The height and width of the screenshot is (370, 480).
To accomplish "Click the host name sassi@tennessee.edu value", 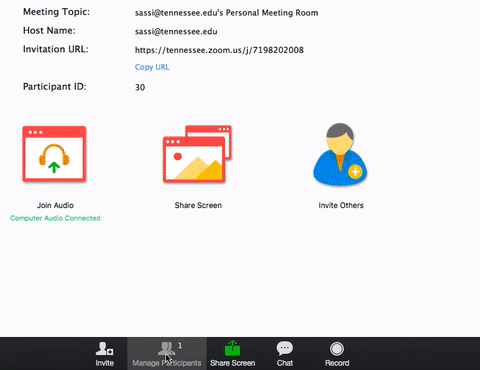I will [176, 32].
